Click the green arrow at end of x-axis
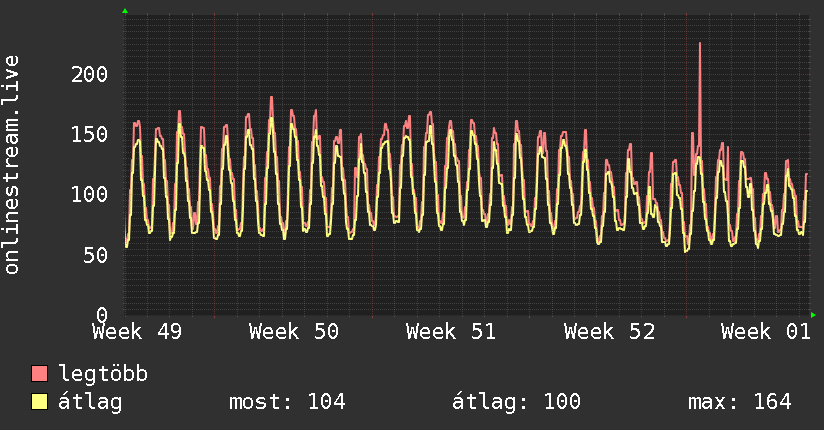Viewport: 824px width, 430px height. [813, 315]
